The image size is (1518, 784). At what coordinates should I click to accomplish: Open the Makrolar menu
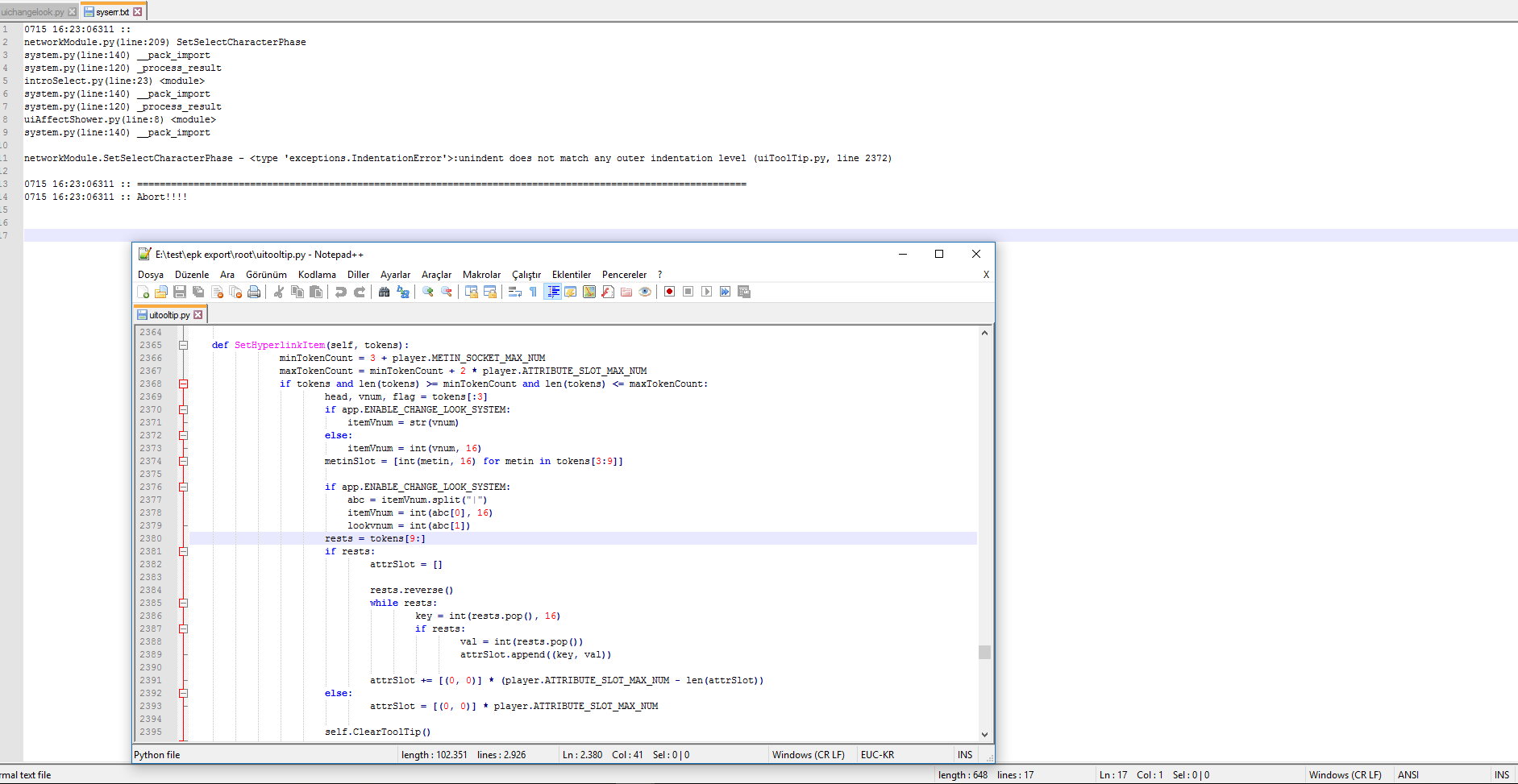481,275
